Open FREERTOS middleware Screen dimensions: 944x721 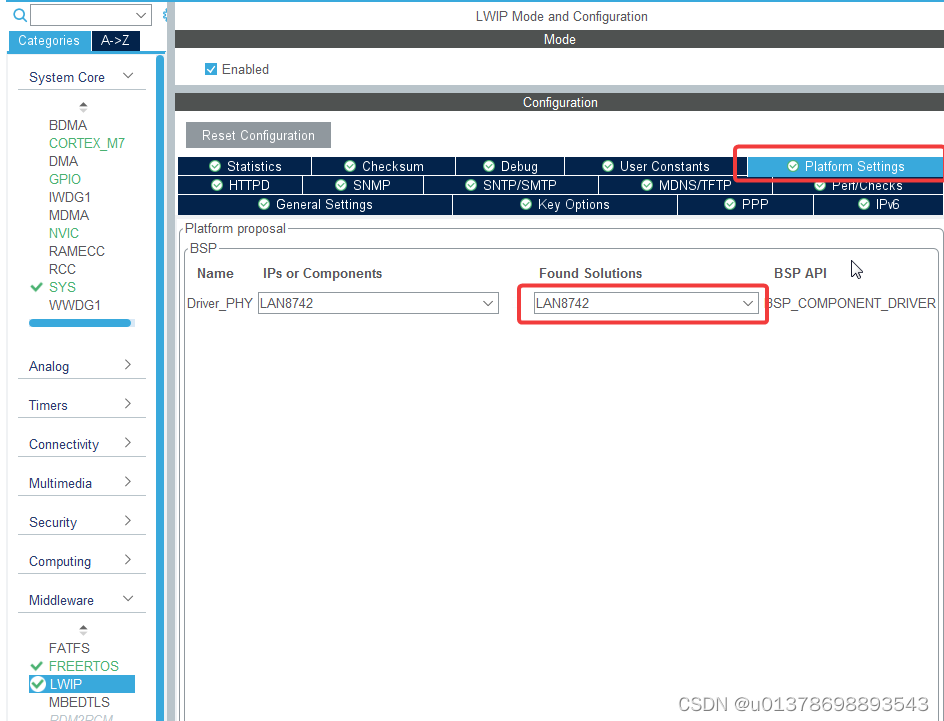coord(84,666)
